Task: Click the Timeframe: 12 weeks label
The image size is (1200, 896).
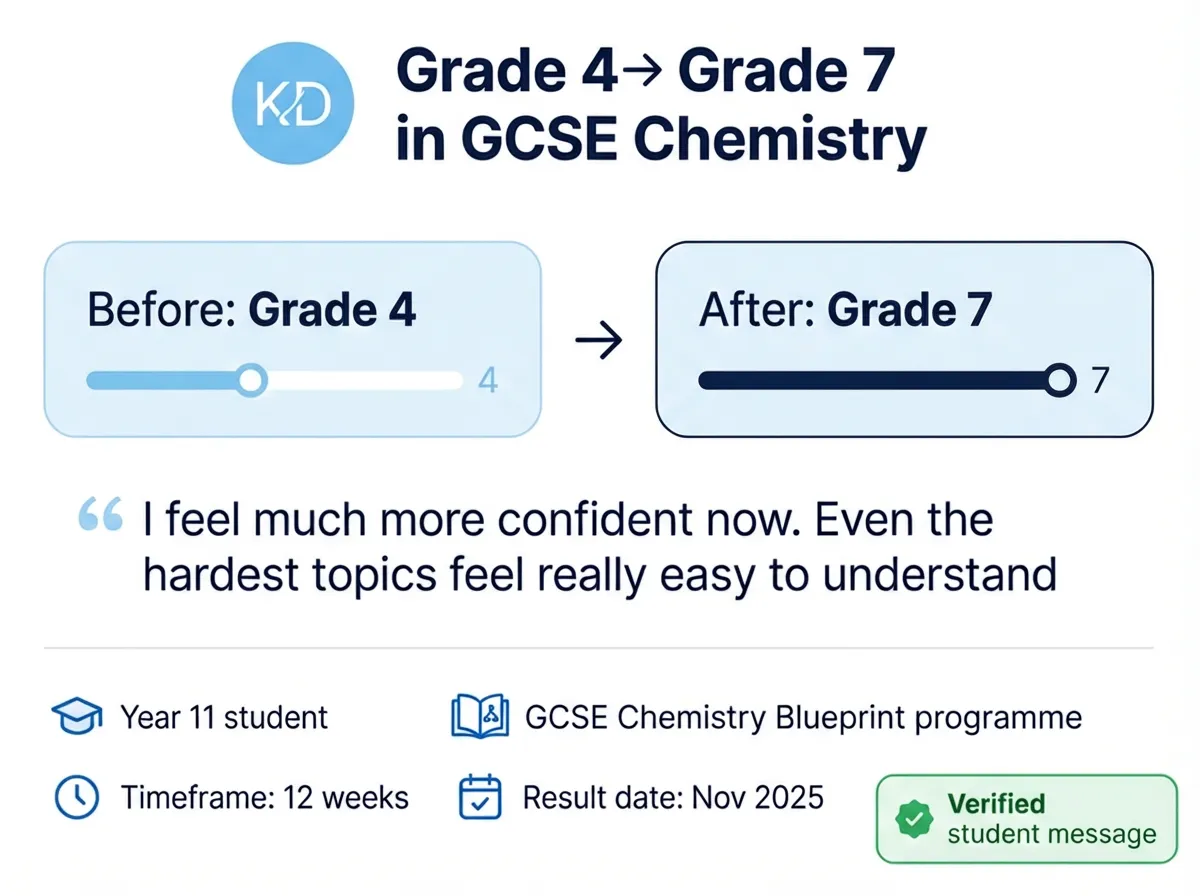Action: [x=265, y=797]
